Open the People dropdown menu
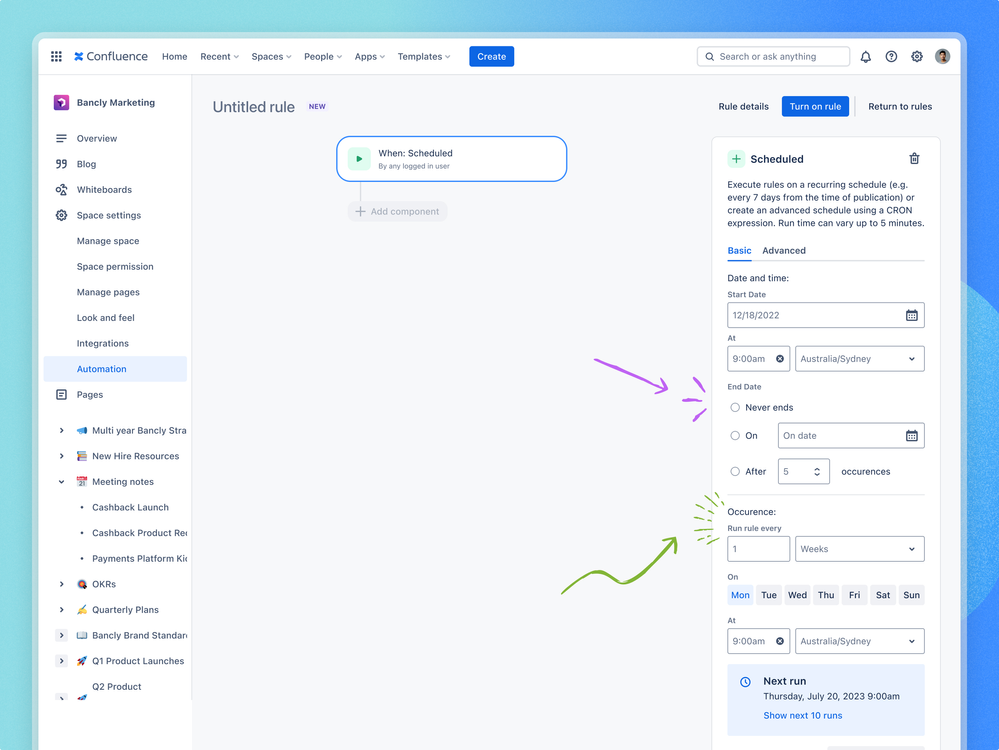This screenshot has height=750, width=999. [323, 57]
